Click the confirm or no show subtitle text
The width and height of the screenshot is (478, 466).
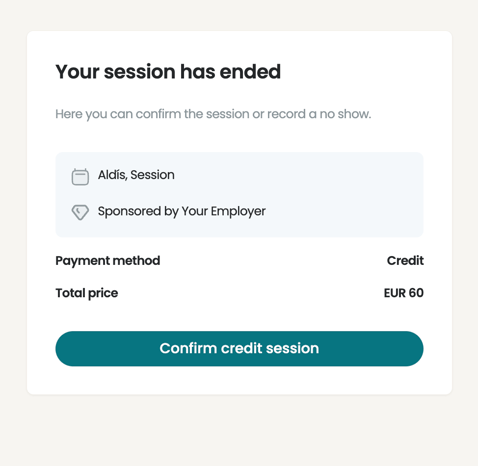(x=213, y=114)
